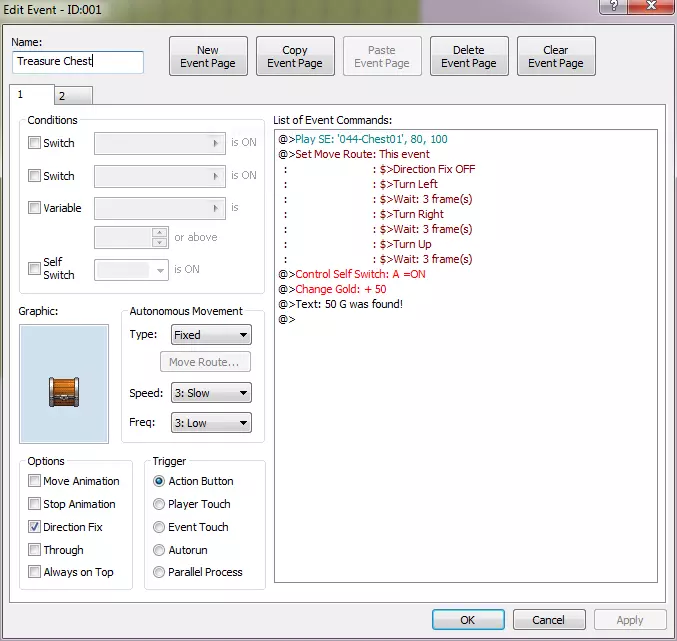677x641 pixels.
Task: Uncheck the Direction Fix option
Action: (34, 526)
